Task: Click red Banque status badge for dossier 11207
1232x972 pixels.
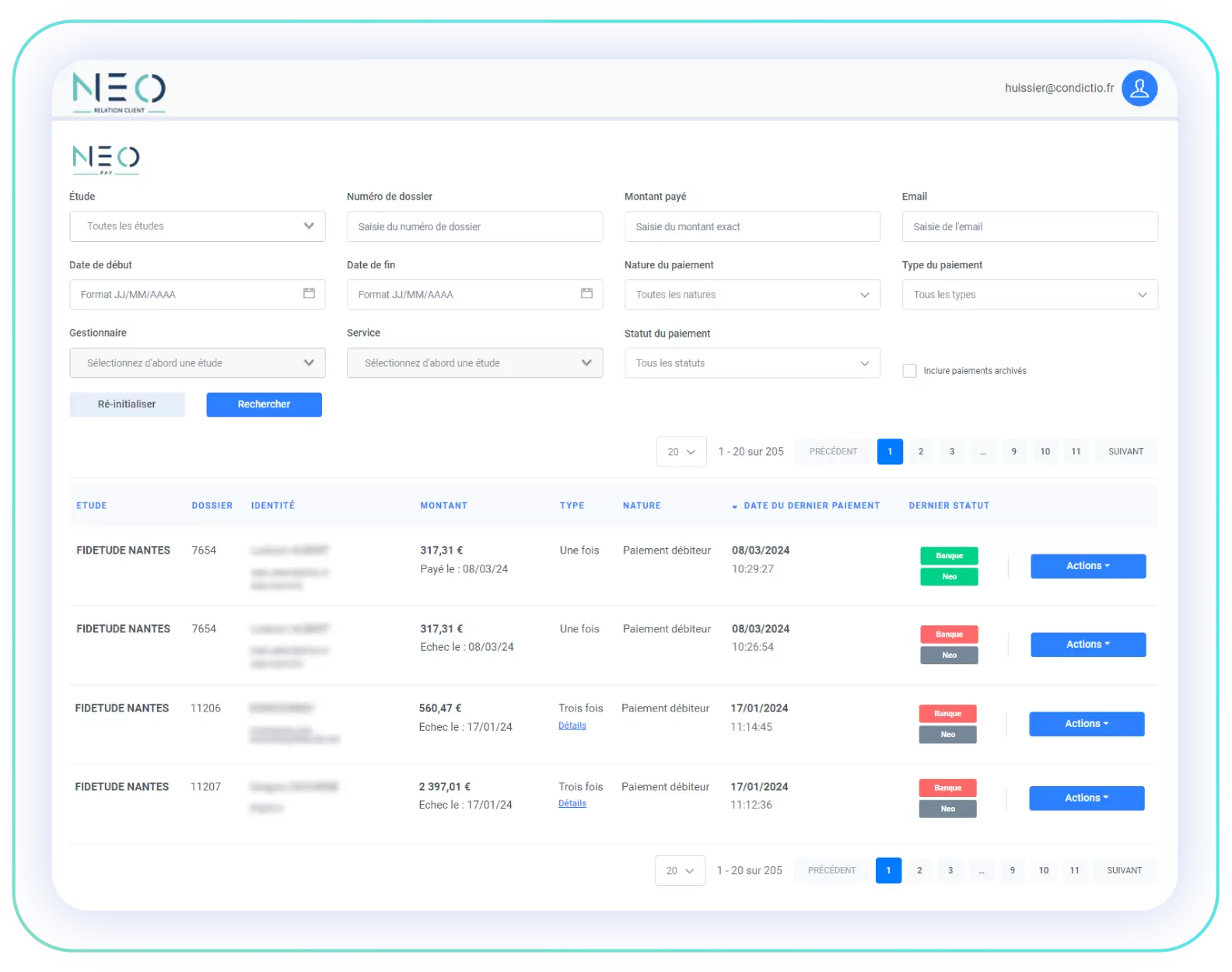Action: pyautogui.click(x=947, y=788)
